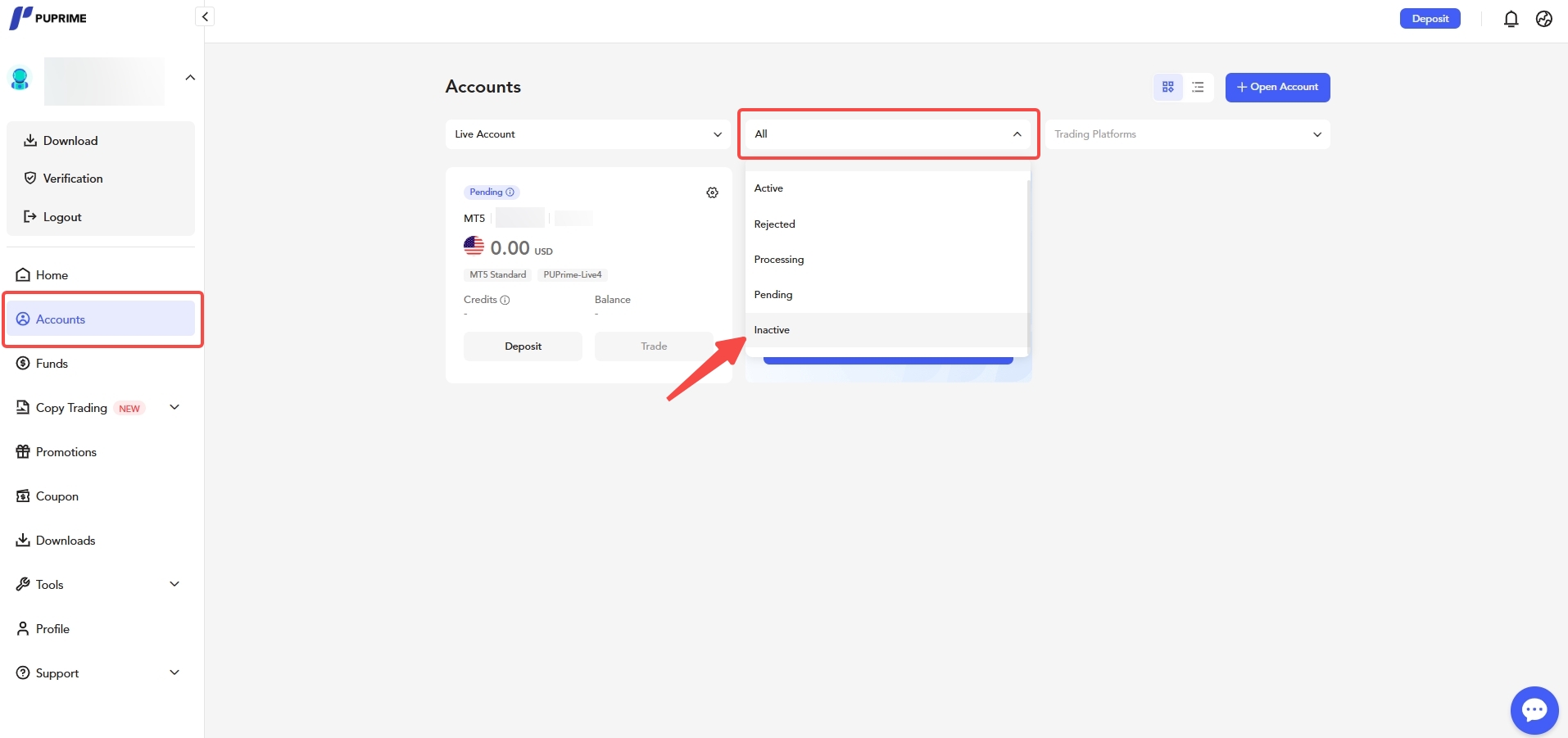Switch to grid view layout
The image size is (1568, 738).
[1167, 87]
